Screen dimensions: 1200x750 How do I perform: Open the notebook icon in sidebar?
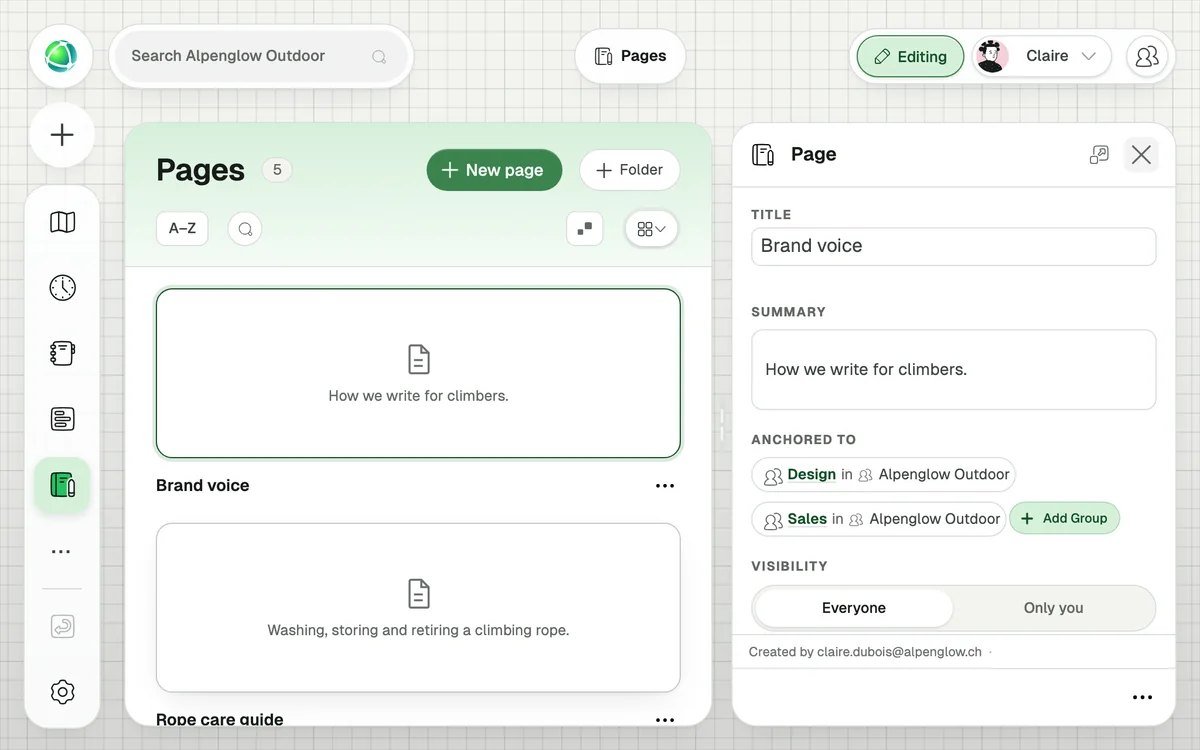coord(62,353)
